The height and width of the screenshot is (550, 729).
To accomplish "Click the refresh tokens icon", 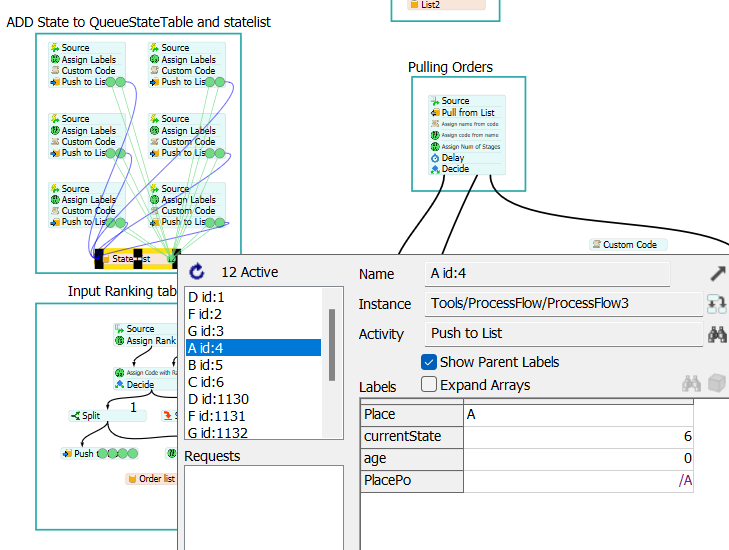I will (x=197, y=272).
